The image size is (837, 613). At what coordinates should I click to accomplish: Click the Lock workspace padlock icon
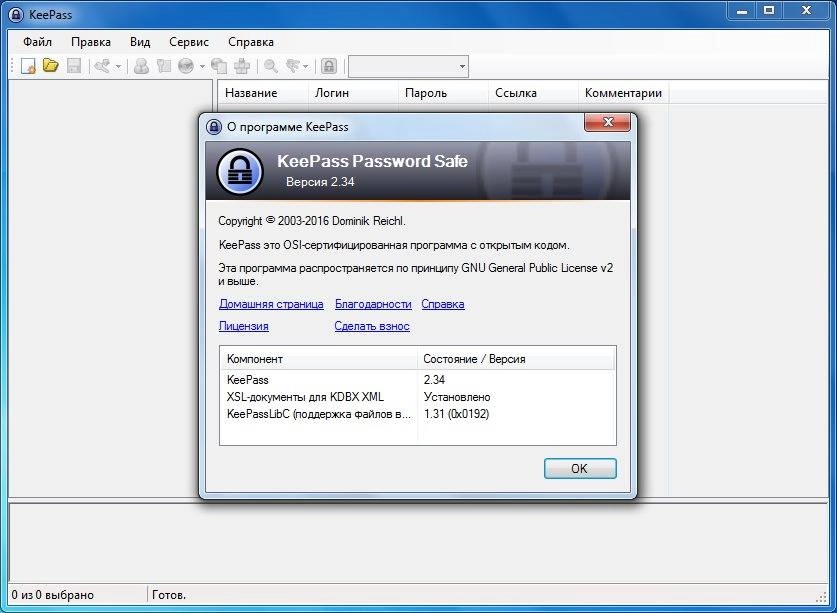click(329, 66)
